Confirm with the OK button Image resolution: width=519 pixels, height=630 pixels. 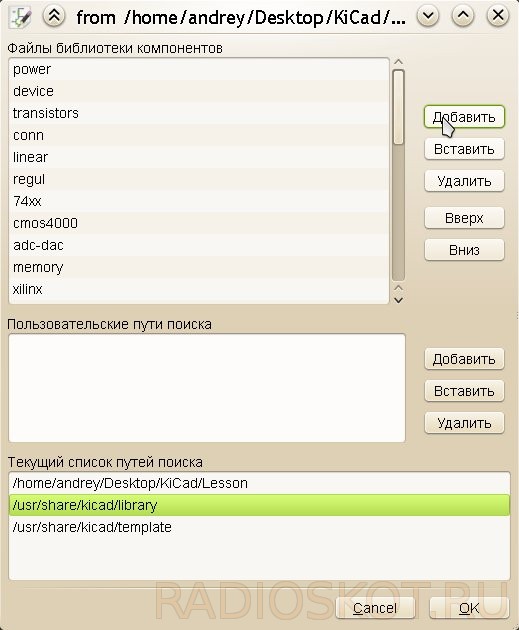(x=469, y=608)
